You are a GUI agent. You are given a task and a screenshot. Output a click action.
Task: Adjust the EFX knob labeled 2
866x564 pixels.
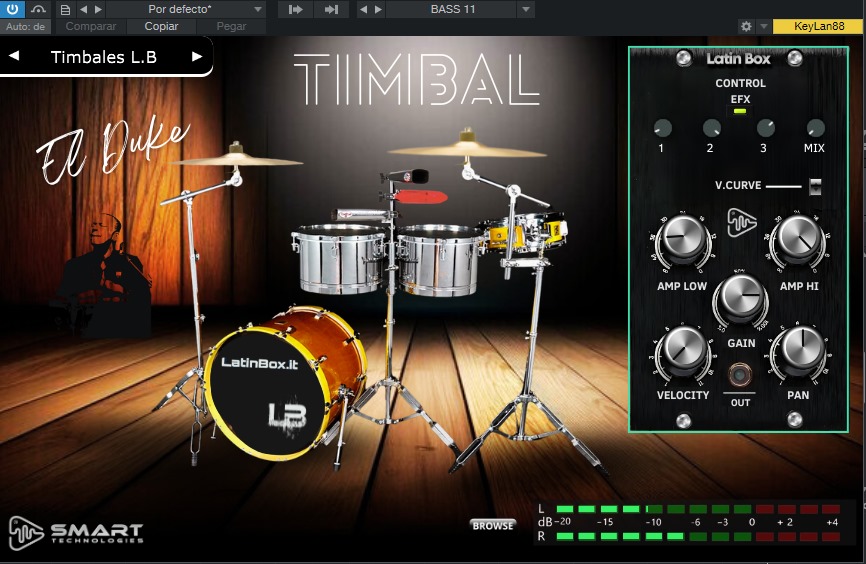click(x=711, y=128)
